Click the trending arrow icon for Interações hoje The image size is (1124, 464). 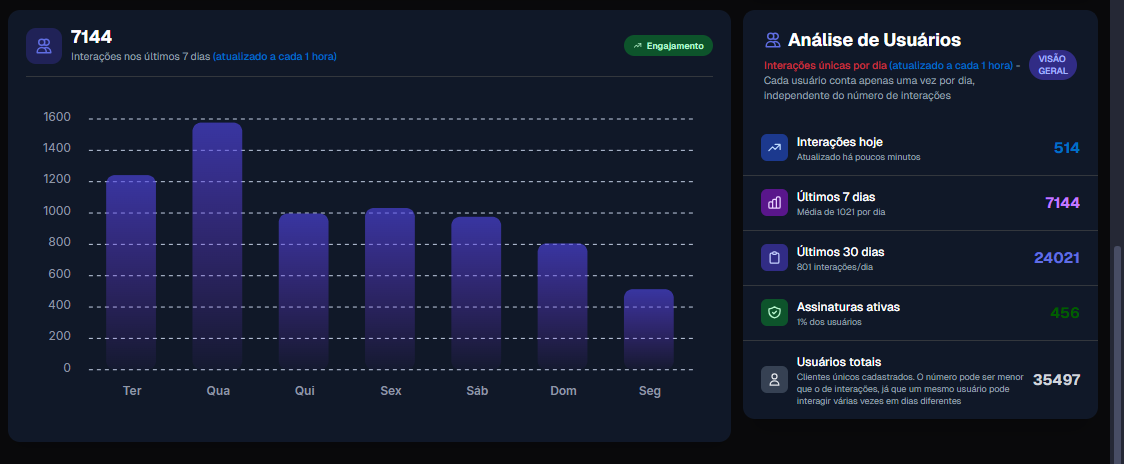[x=774, y=148]
